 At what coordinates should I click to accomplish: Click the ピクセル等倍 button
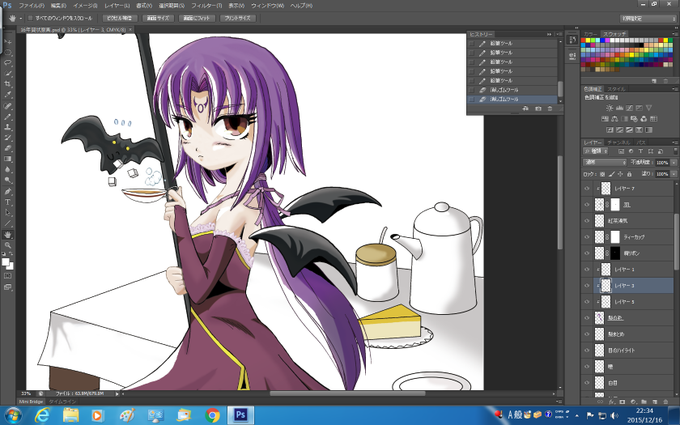(x=120, y=18)
